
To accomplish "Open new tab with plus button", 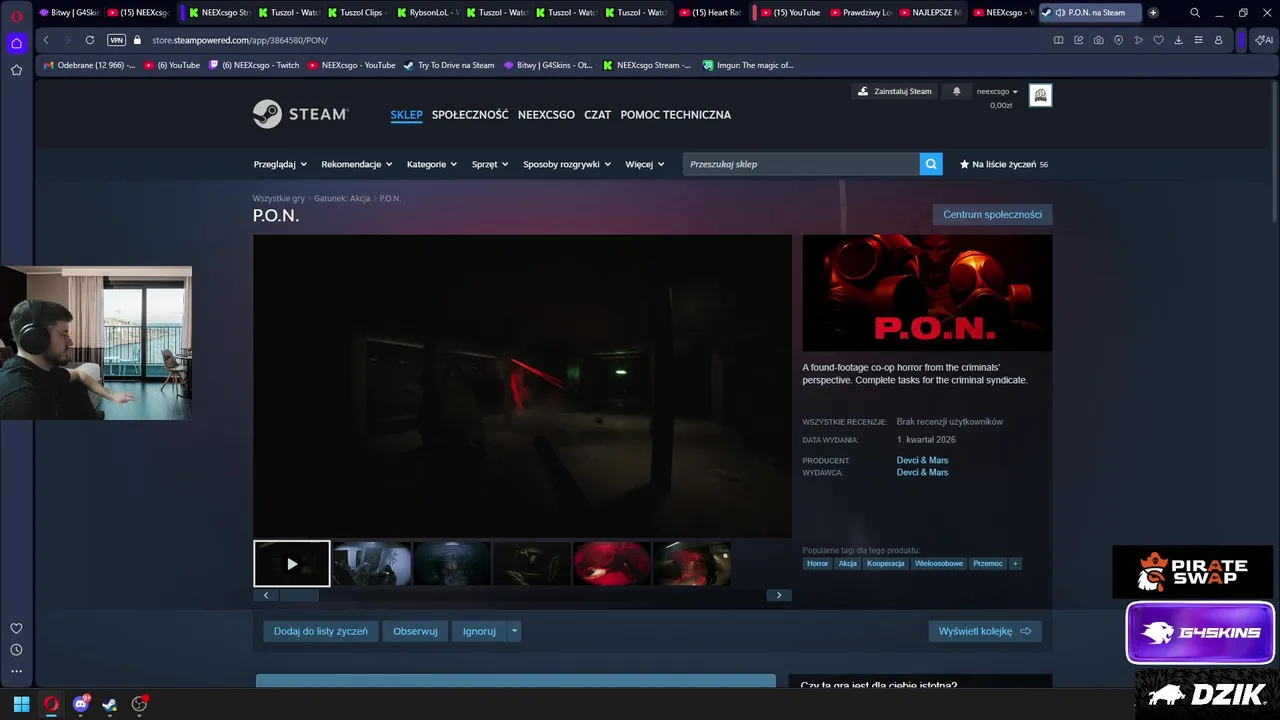I will pyautogui.click(x=1153, y=12).
